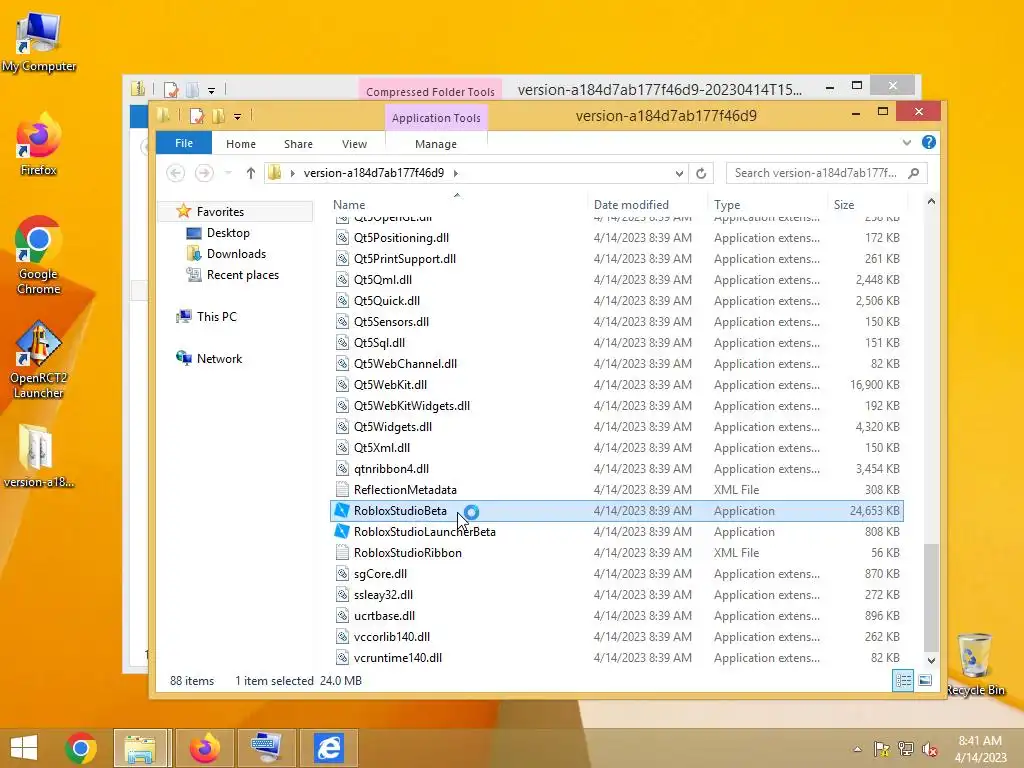Expand the address bar history dropdown
The height and width of the screenshot is (768, 1024).
(679, 173)
